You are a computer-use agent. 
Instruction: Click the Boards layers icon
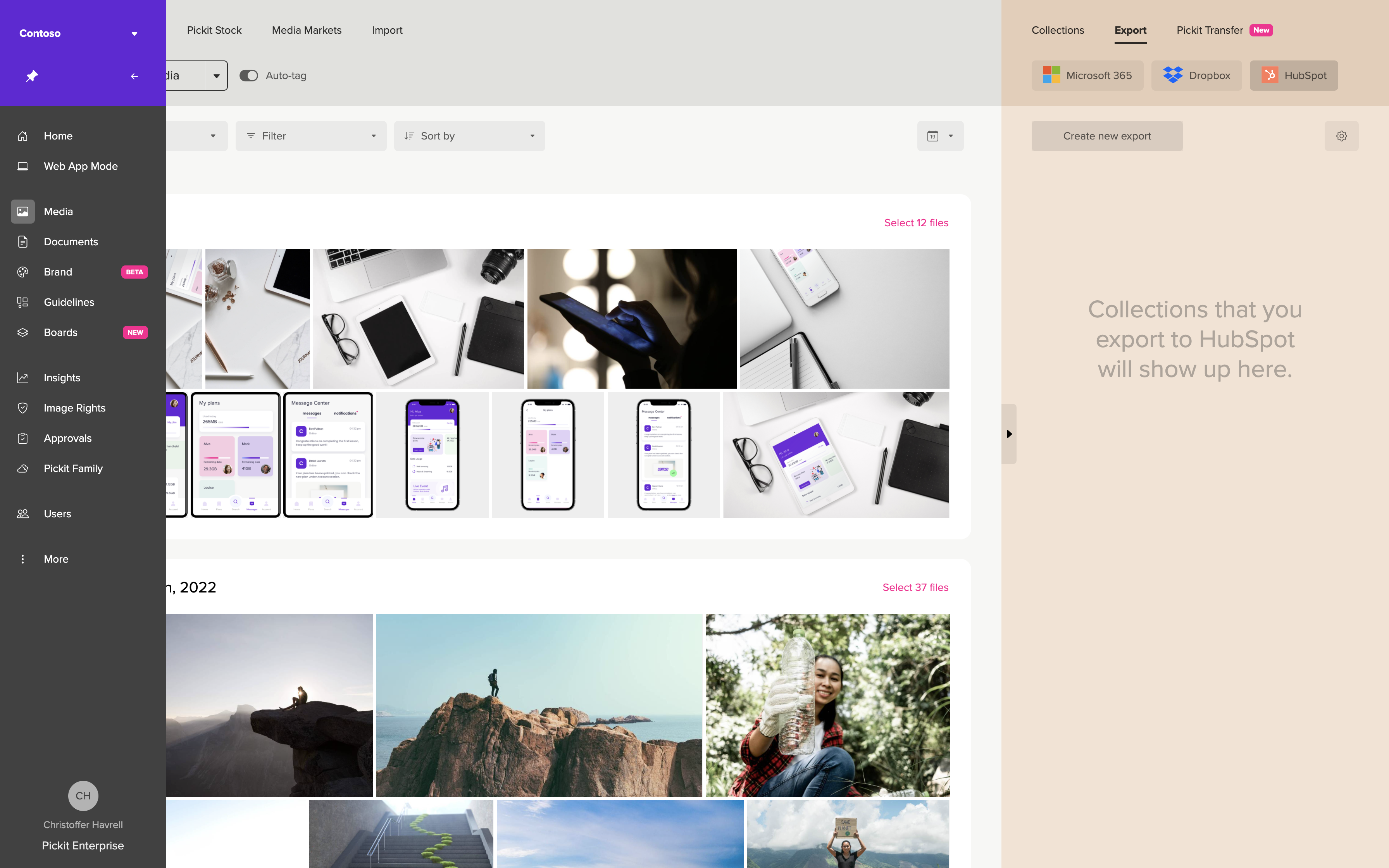(x=23, y=332)
